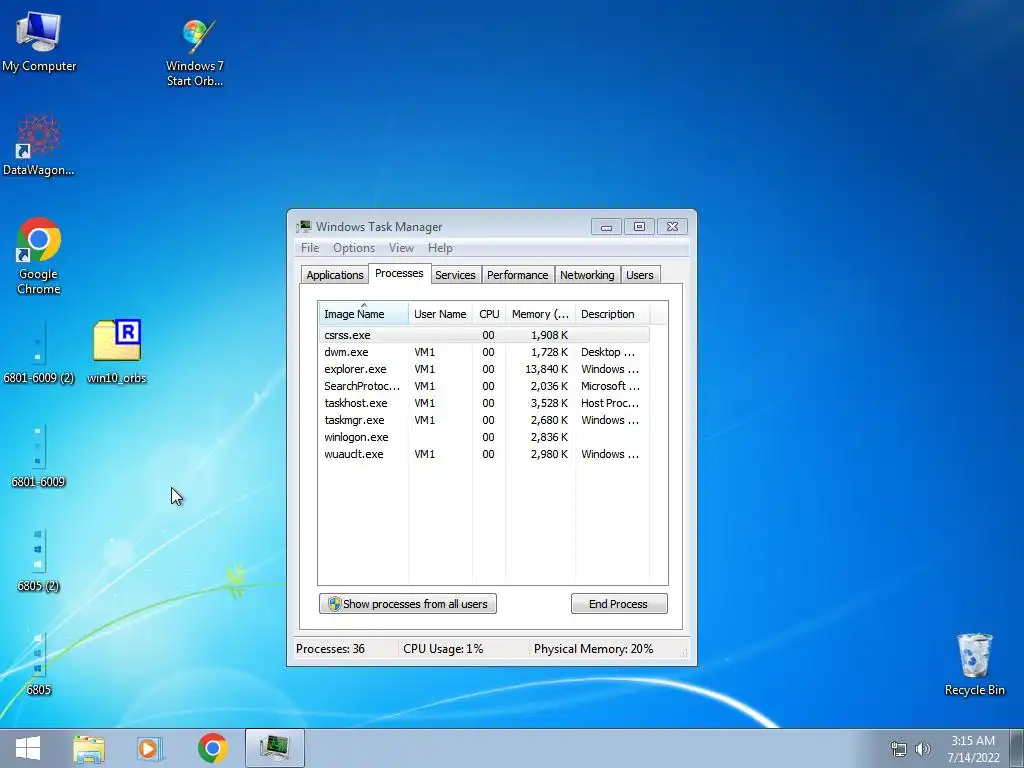Sort by Description column header

[x=612, y=314]
